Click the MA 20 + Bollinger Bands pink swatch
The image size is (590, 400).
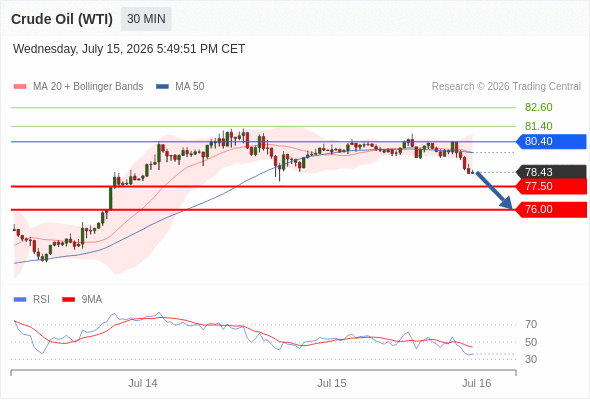[x=20, y=87]
